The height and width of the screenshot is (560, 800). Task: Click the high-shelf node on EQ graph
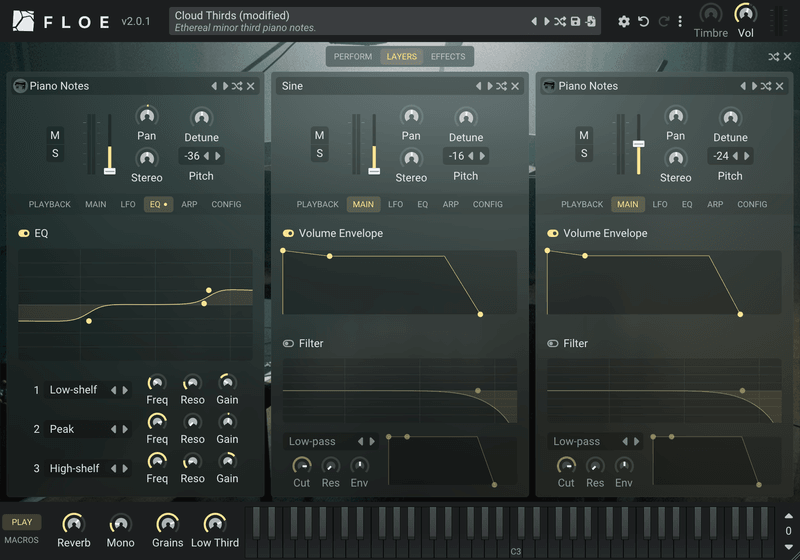pos(209,290)
